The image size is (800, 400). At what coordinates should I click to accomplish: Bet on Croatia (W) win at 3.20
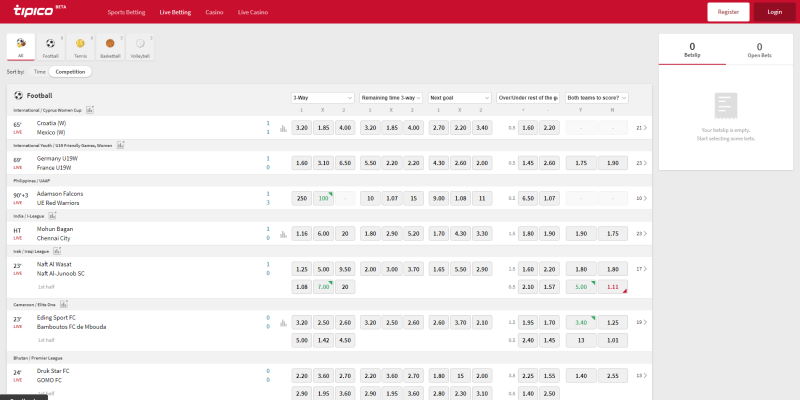point(302,128)
